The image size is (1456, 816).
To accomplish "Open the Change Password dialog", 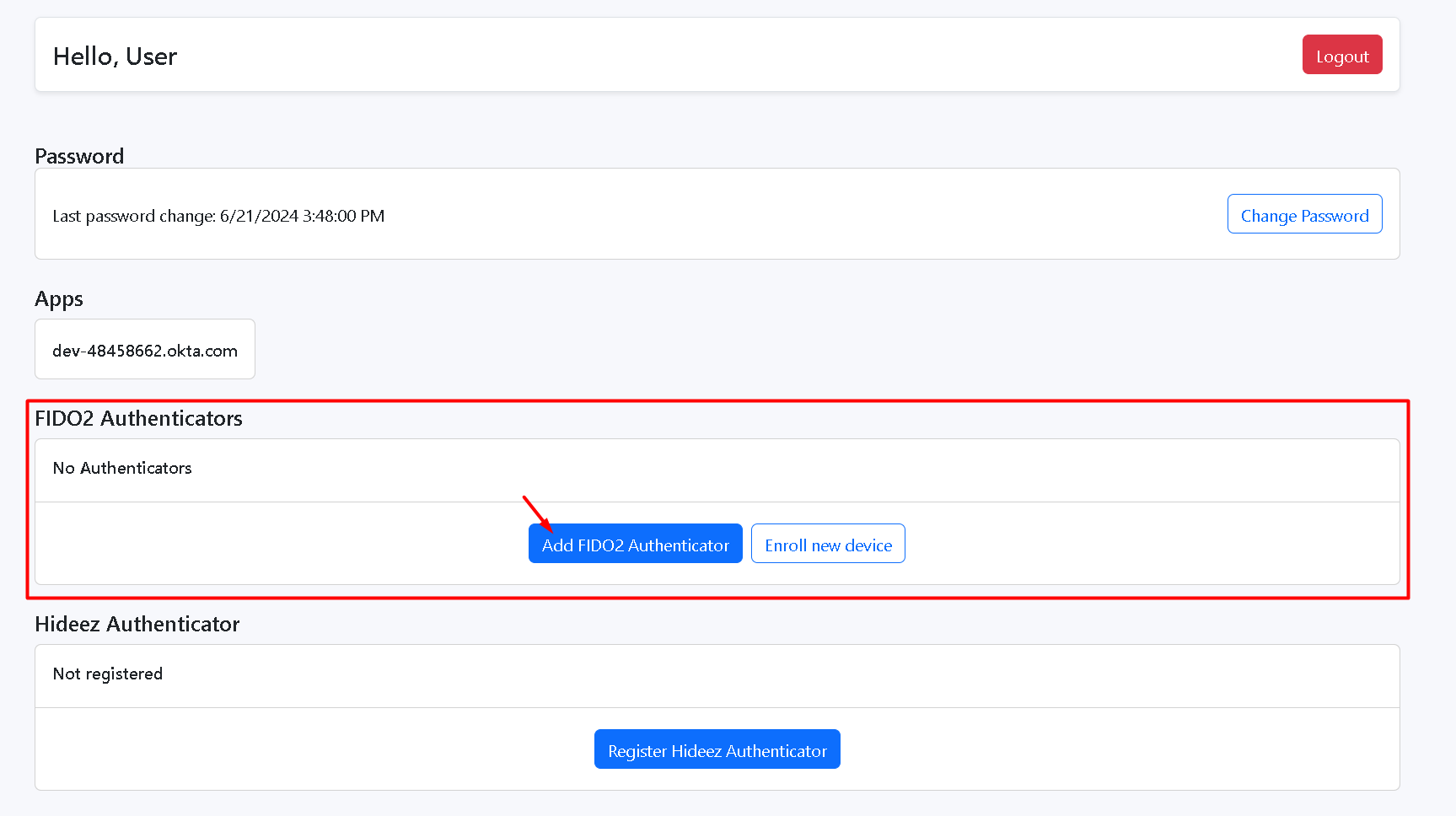I will 1303,215.
